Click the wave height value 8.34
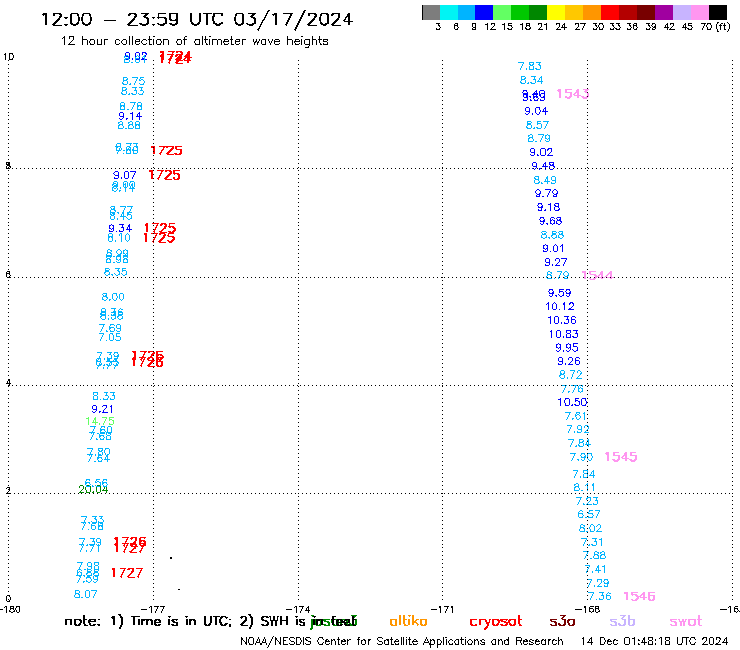This screenshot has height=650, width=740. (531, 80)
